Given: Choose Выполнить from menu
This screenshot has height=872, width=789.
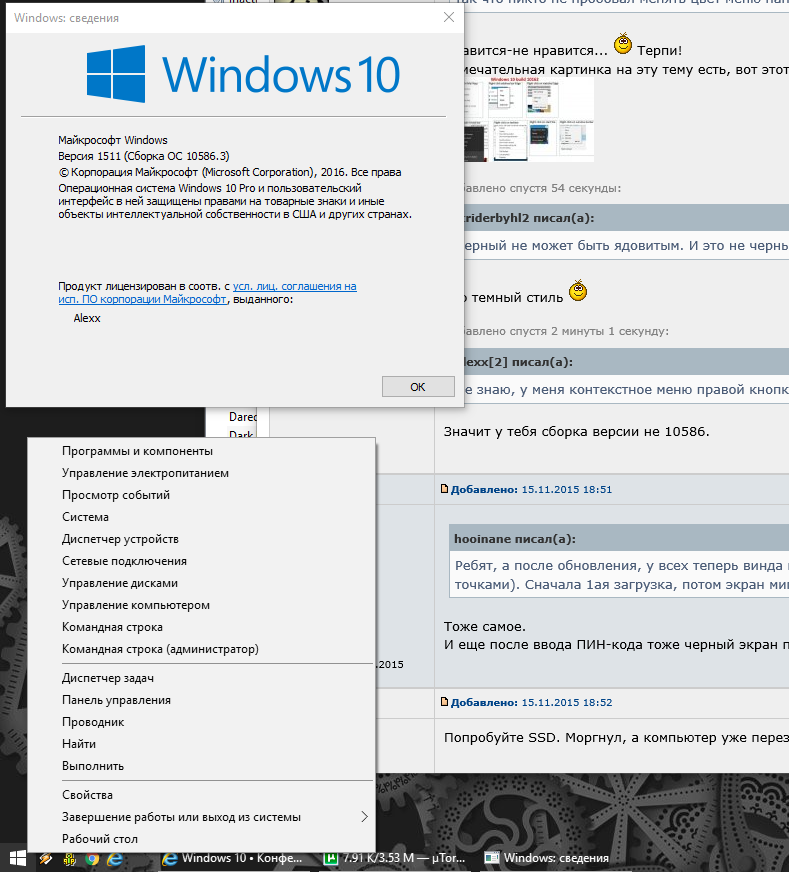Looking at the screenshot, I should (201, 766).
